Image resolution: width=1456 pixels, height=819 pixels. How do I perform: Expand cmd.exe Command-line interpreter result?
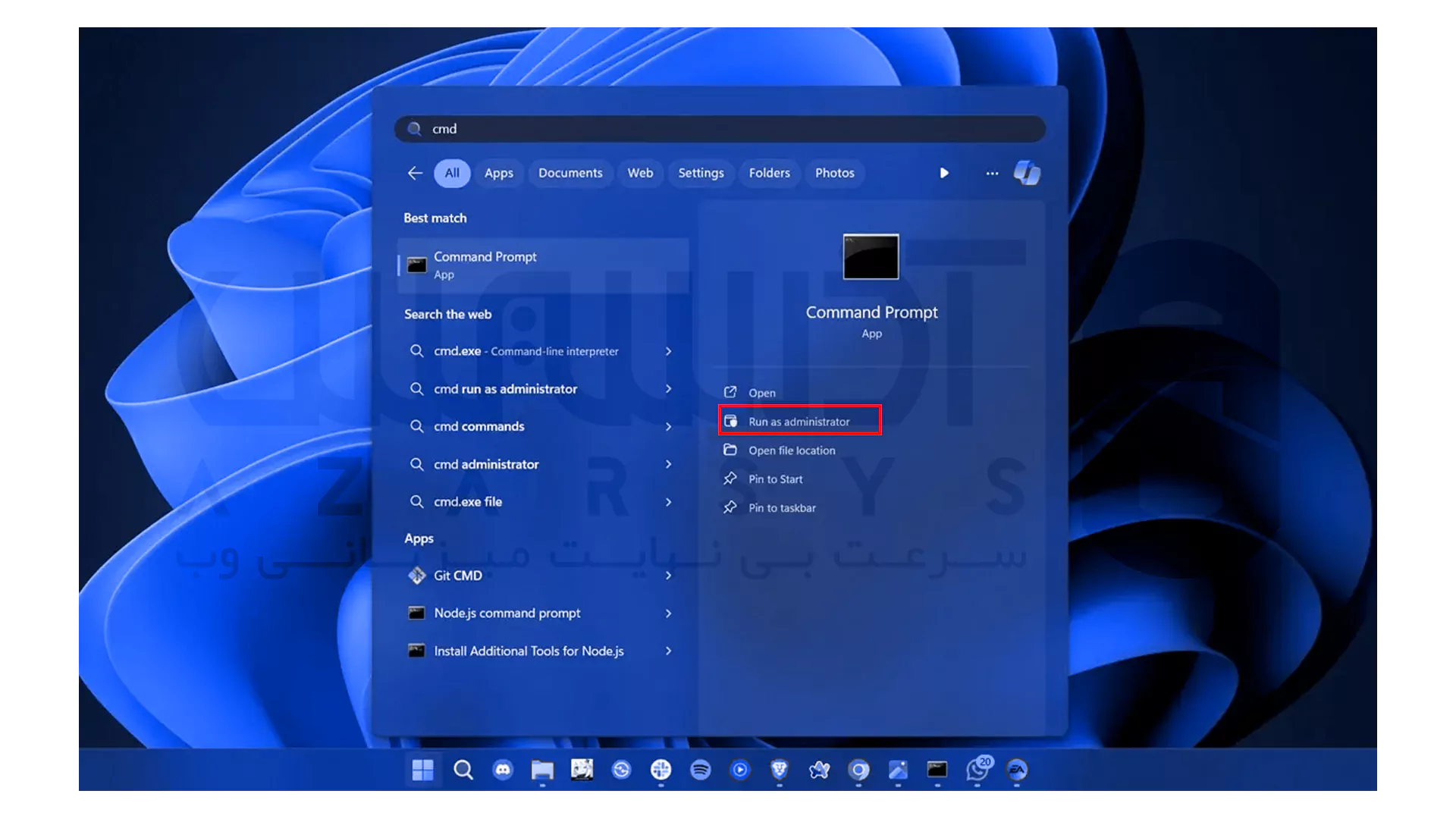coord(667,351)
